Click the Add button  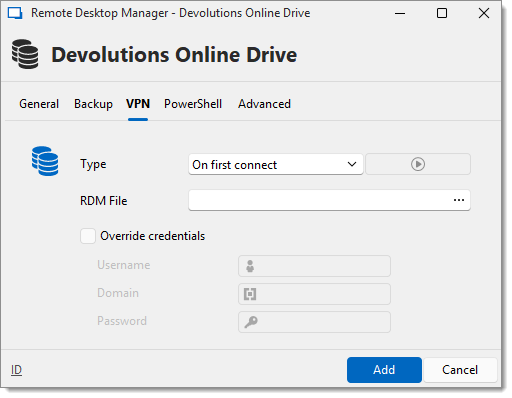(384, 370)
